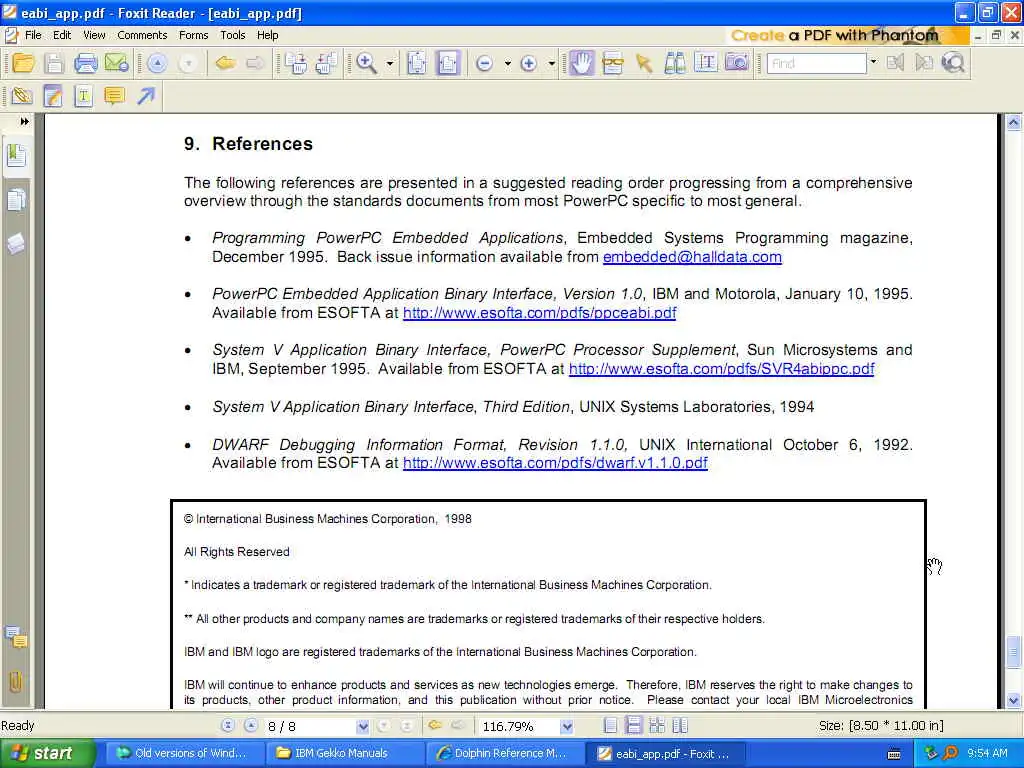Open the dropdown beside Zoom Out minus

[x=507, y=63]
